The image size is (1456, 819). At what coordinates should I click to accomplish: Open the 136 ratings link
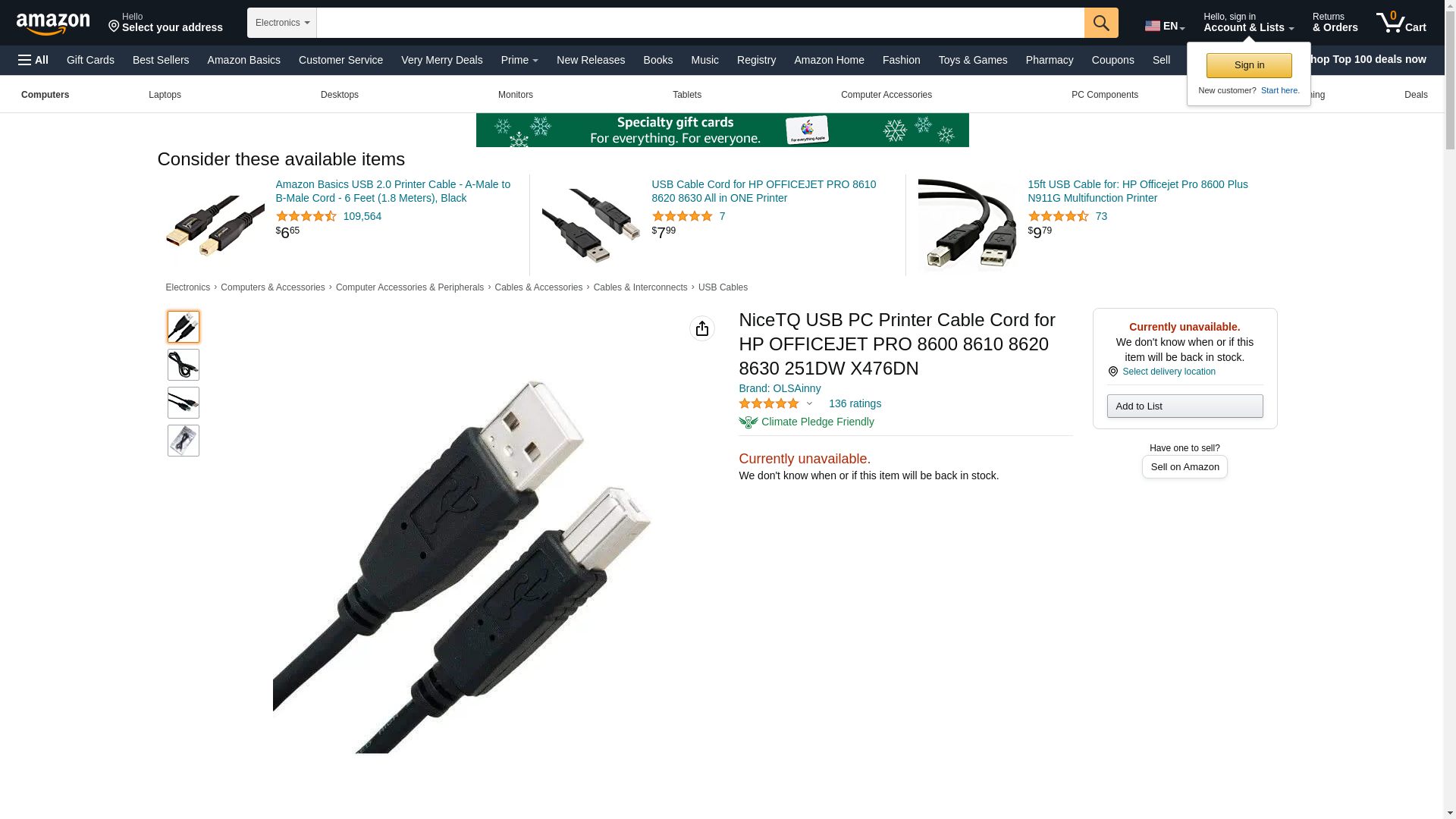click(x=855, y=403)
